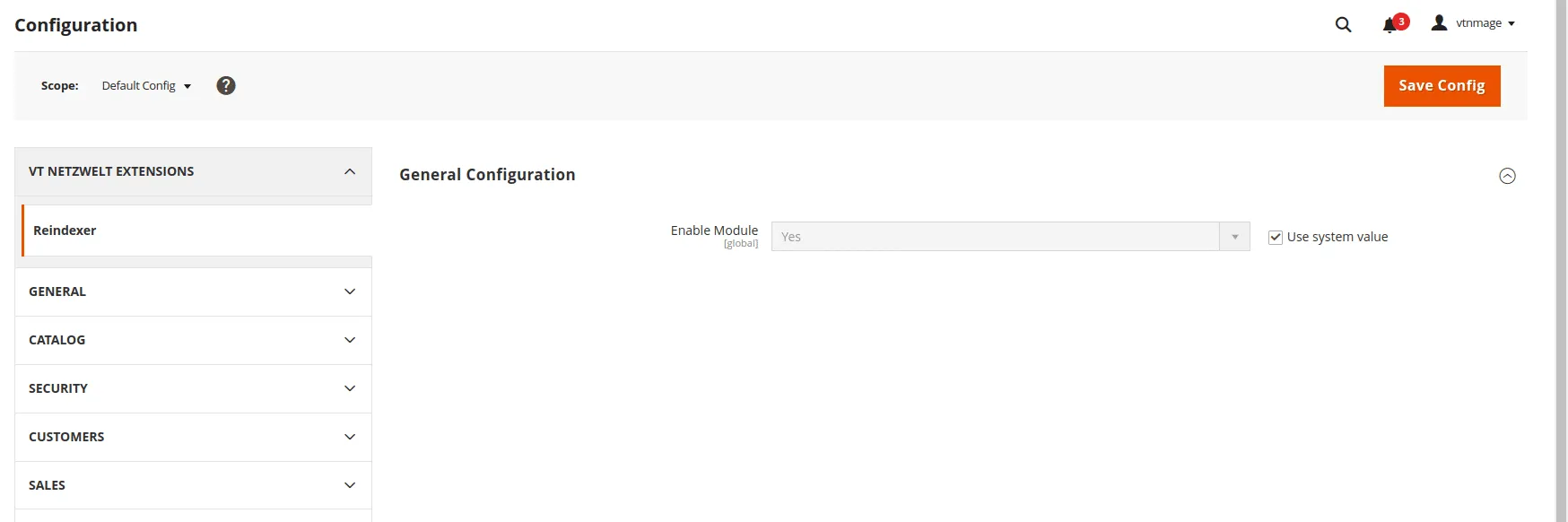Expand the General settings section

(193, 291)
